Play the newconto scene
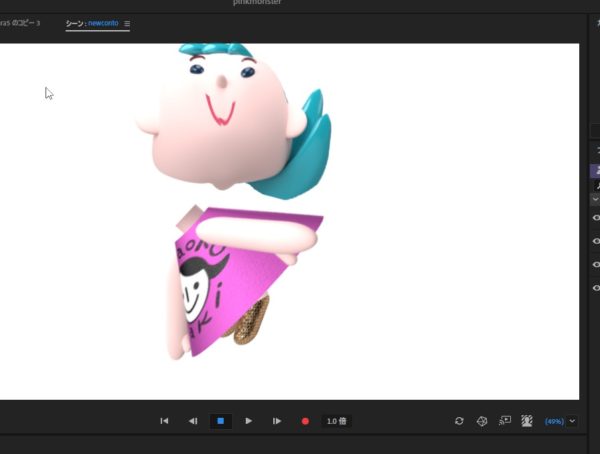This screenshot has width=600, height=454. tap(249, 421)
